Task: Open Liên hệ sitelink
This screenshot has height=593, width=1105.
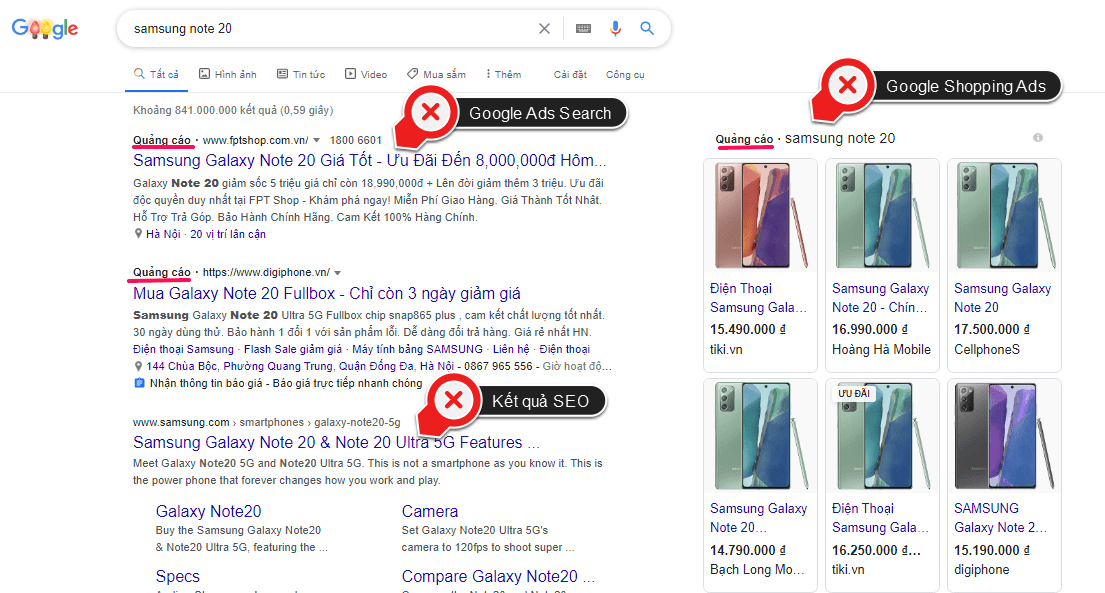Action: 511,349
